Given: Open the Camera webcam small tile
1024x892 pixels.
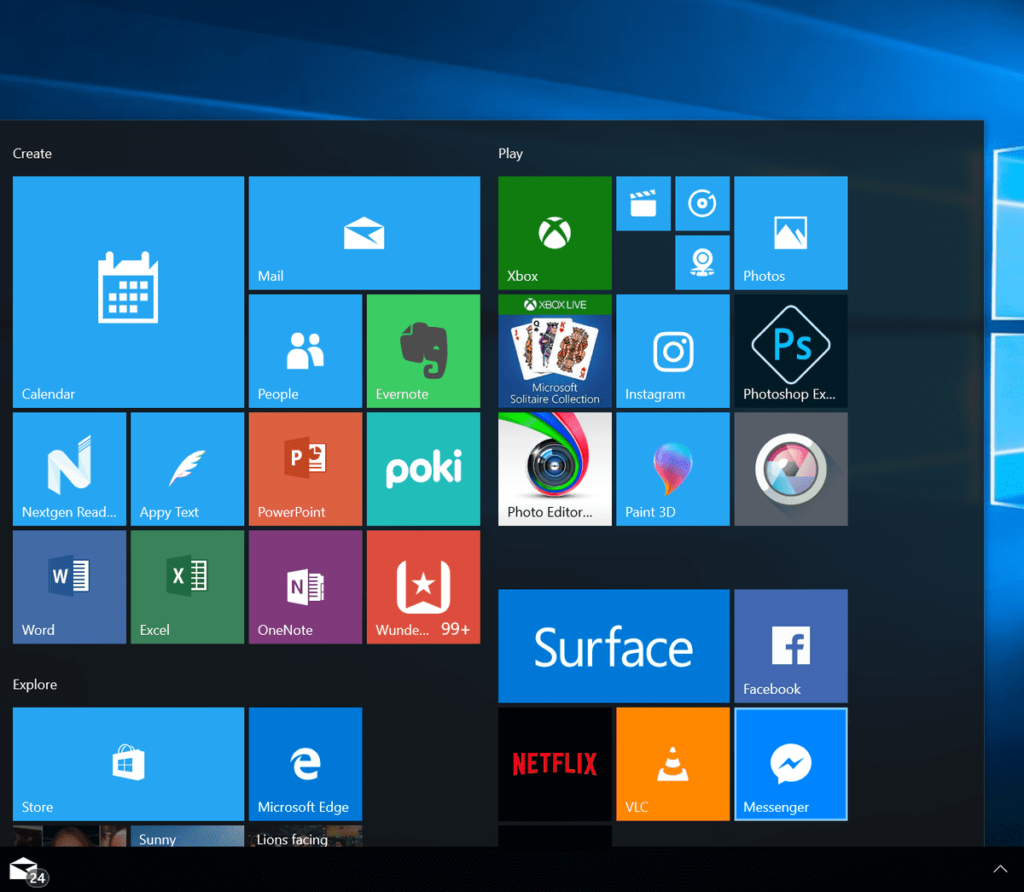Looking at the screenshot, I should coord(702,263).
